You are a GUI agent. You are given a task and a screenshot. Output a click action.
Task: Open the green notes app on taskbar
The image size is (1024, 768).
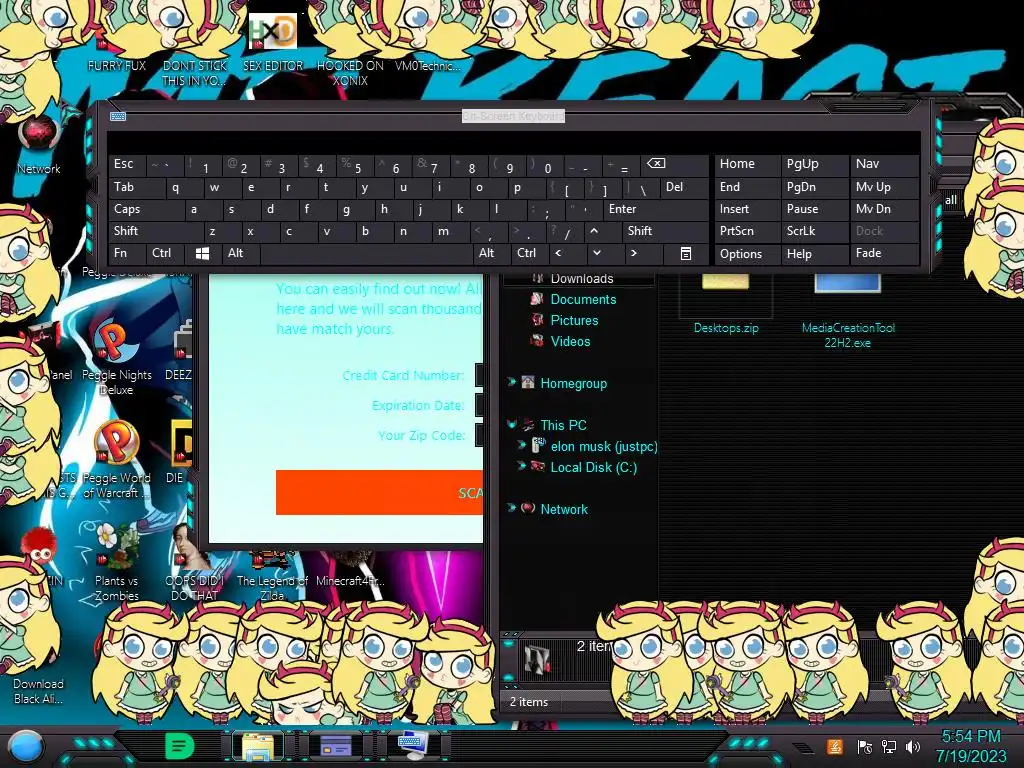[x=179, y=746]
